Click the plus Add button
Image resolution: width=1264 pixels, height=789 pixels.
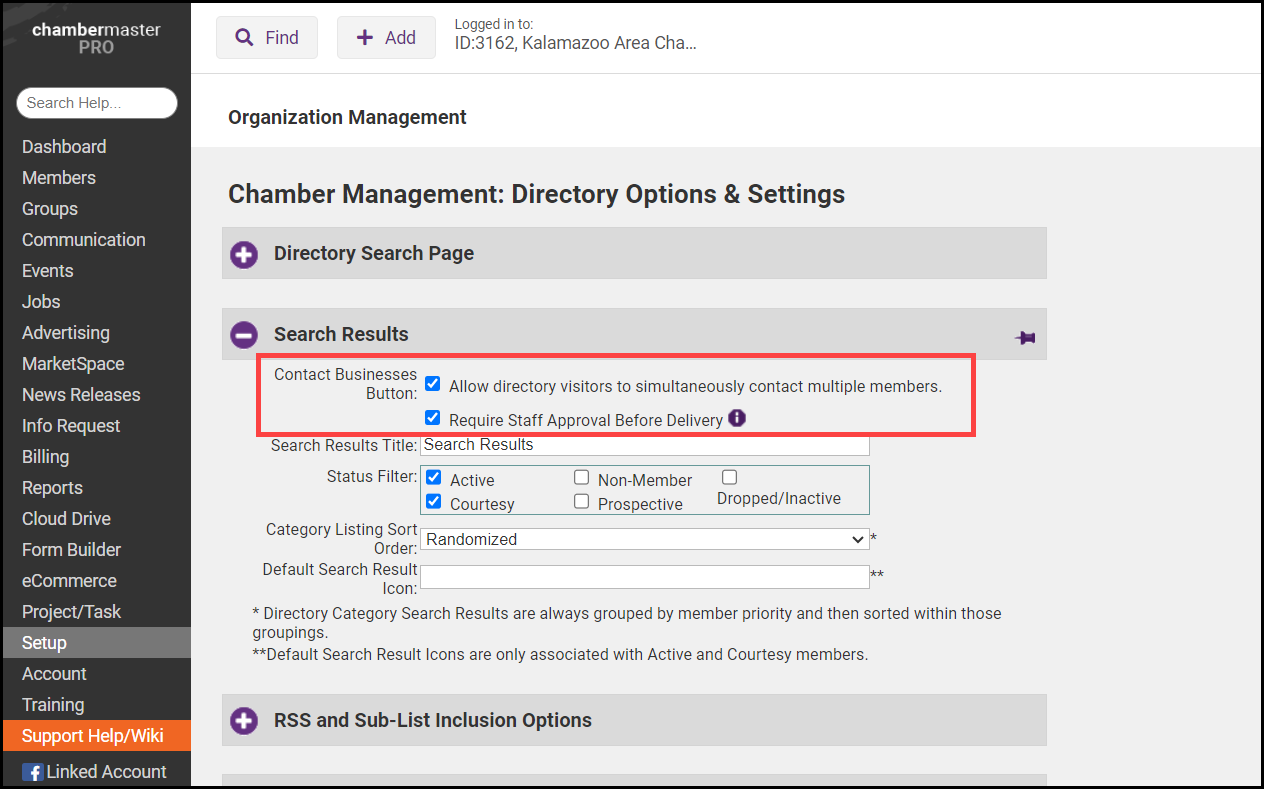click(x=386, y=38)
